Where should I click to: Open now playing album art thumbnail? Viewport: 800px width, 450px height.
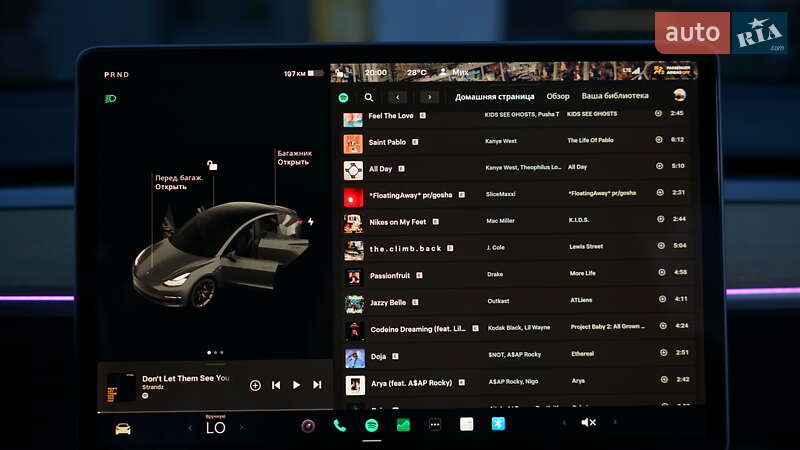tap(120, 387)
